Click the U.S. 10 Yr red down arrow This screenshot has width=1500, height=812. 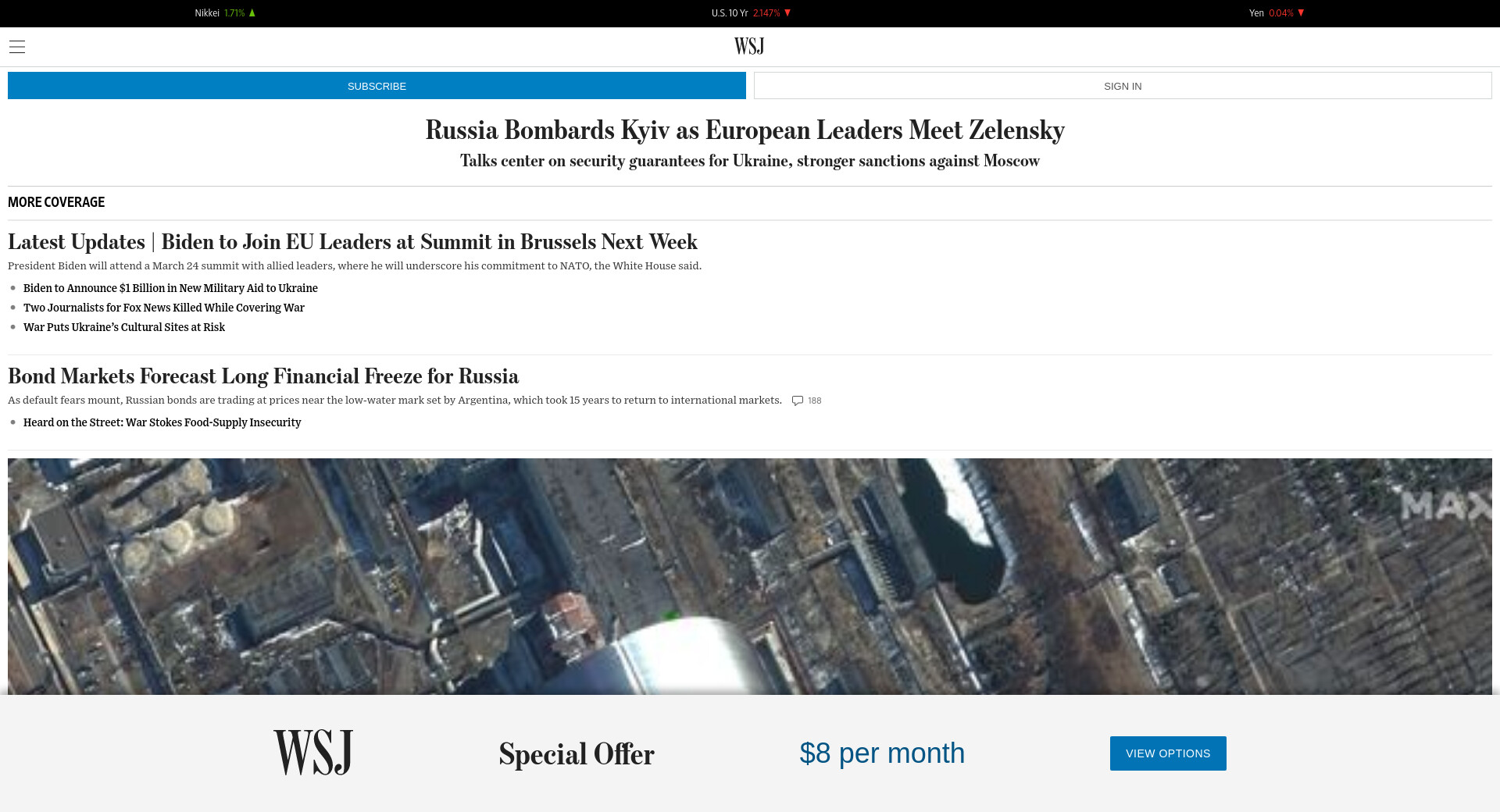coord(787,13)
